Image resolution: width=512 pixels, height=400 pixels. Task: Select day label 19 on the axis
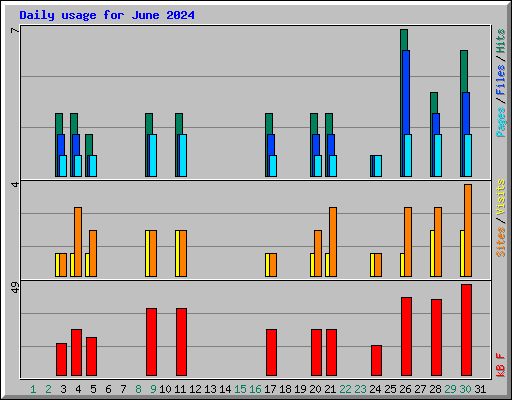coord(300,389)
